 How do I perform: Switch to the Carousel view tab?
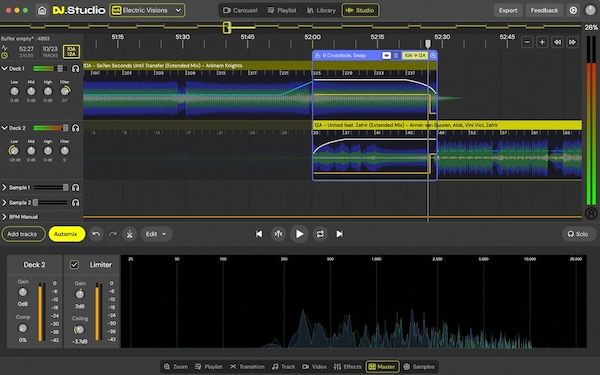pos(240,10)
